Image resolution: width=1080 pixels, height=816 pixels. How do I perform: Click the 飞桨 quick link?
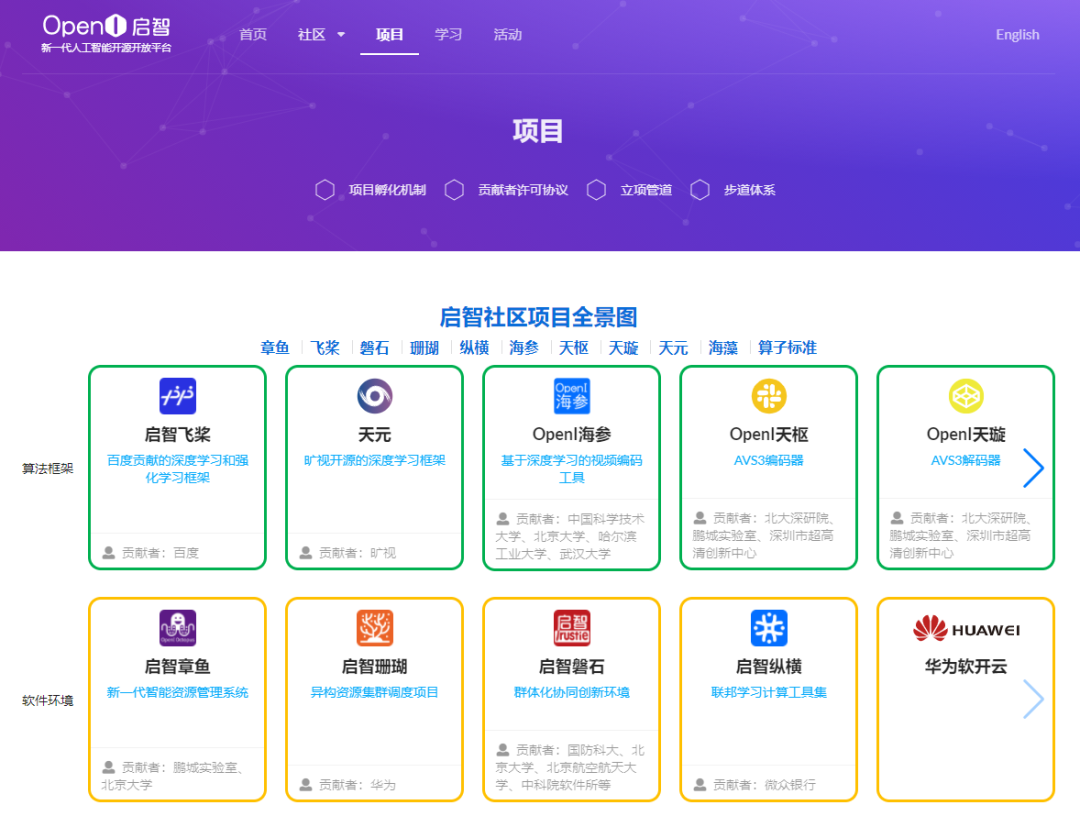pyautogui.click(x=325, y=347)
